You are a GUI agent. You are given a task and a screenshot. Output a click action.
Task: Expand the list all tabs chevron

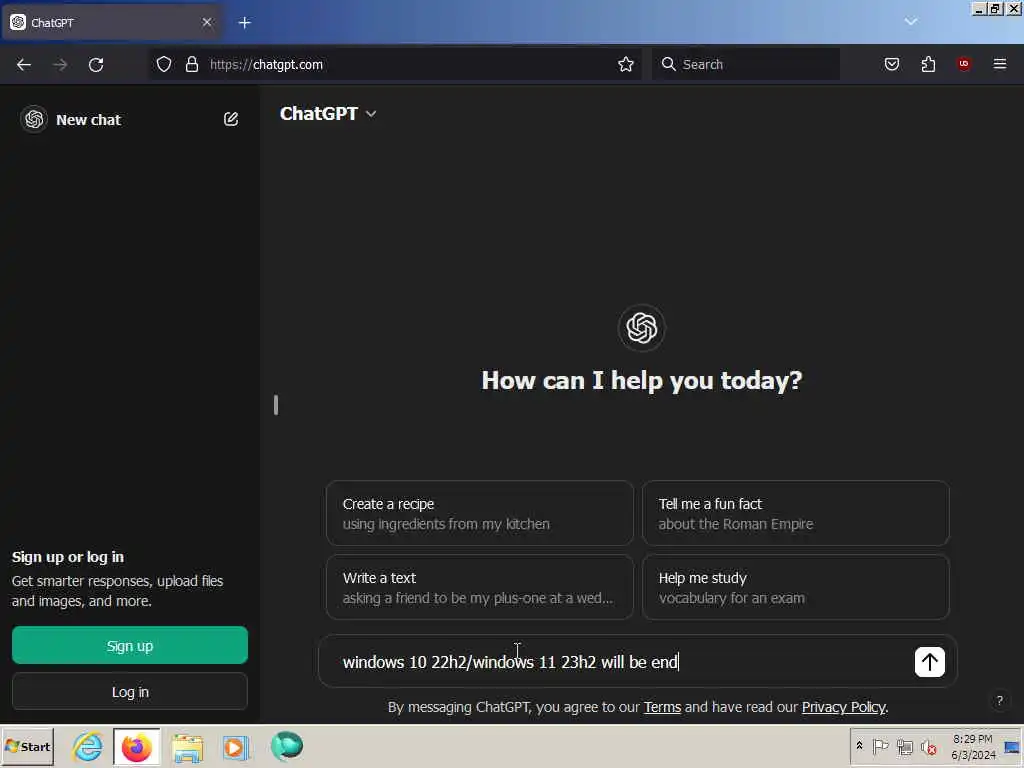click(x=910, y=22)
